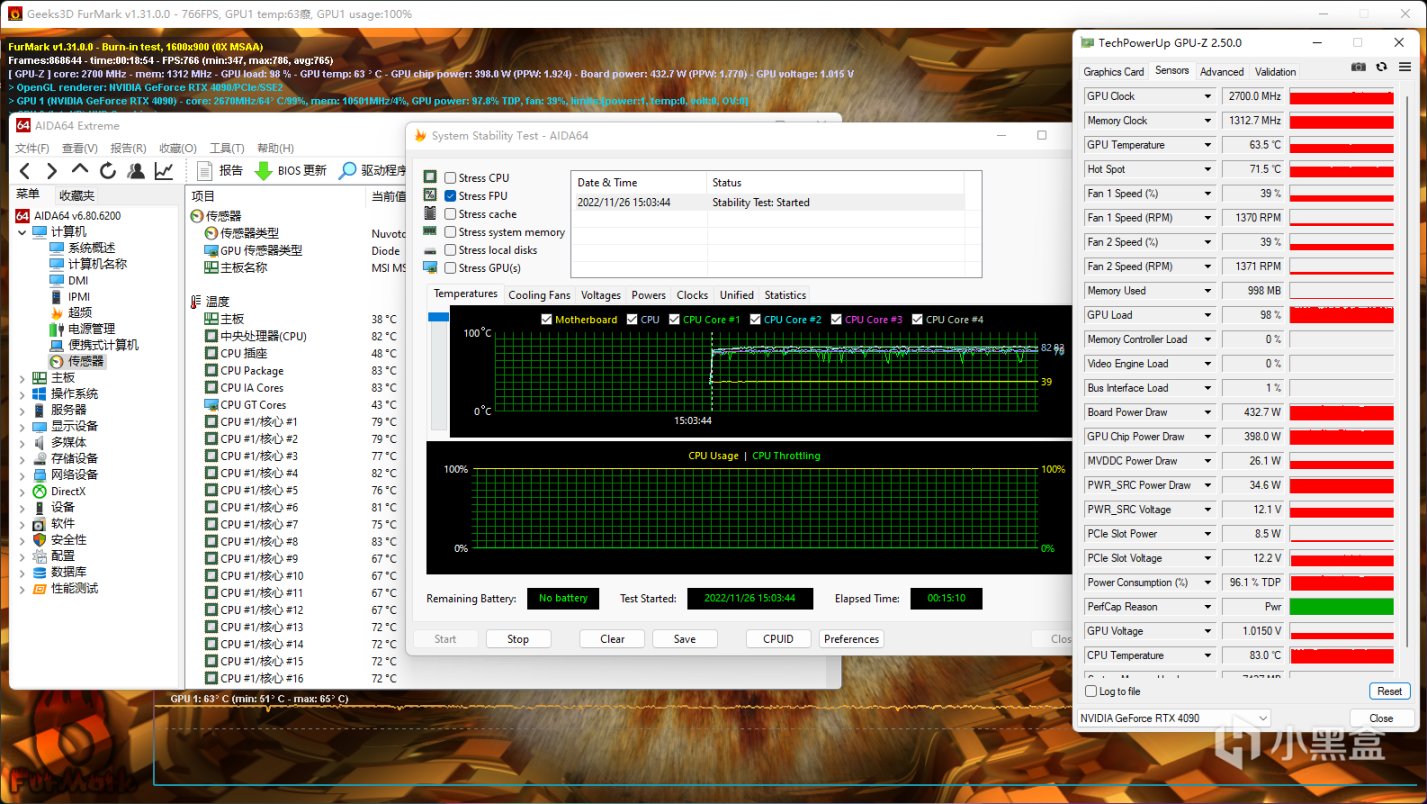This screenshot has width=1427, height=804.
Task: Toggle the CPU Core #1 graph checkbox
Action: coord(674,320)
